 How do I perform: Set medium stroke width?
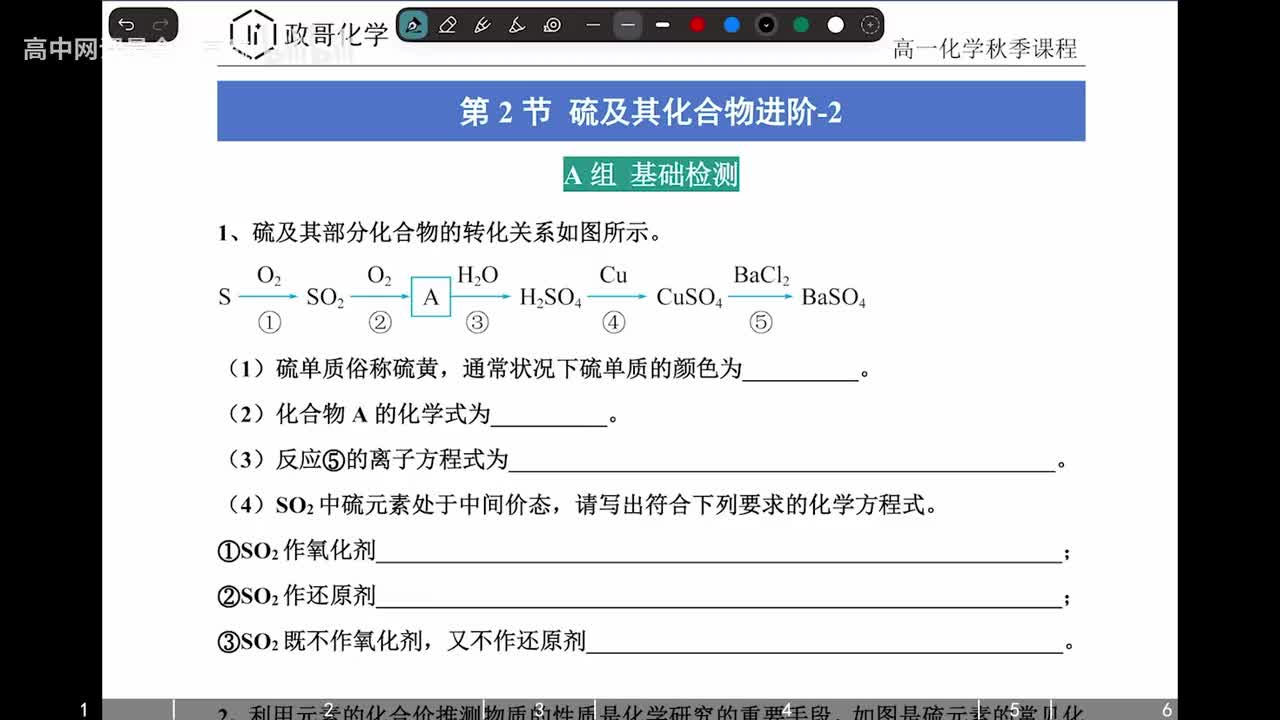pos(628,25)
